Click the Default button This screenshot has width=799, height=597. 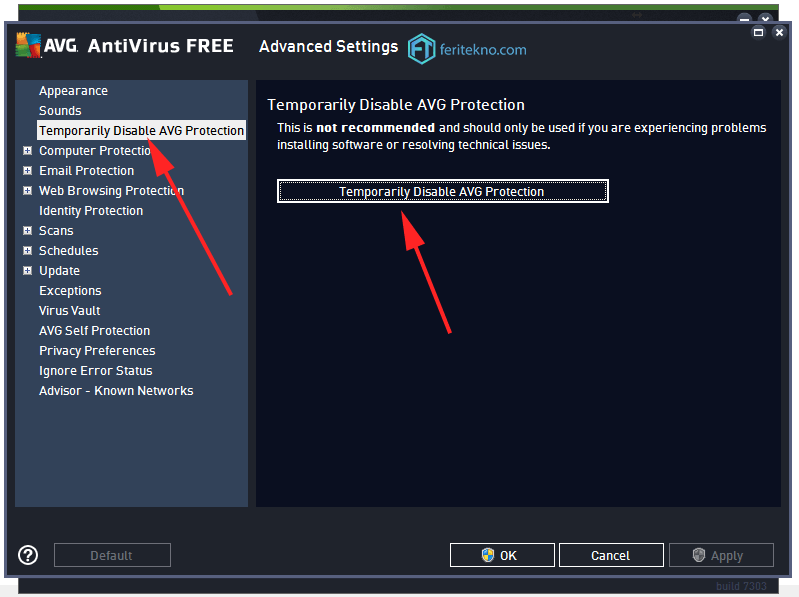tap(112, 555)
